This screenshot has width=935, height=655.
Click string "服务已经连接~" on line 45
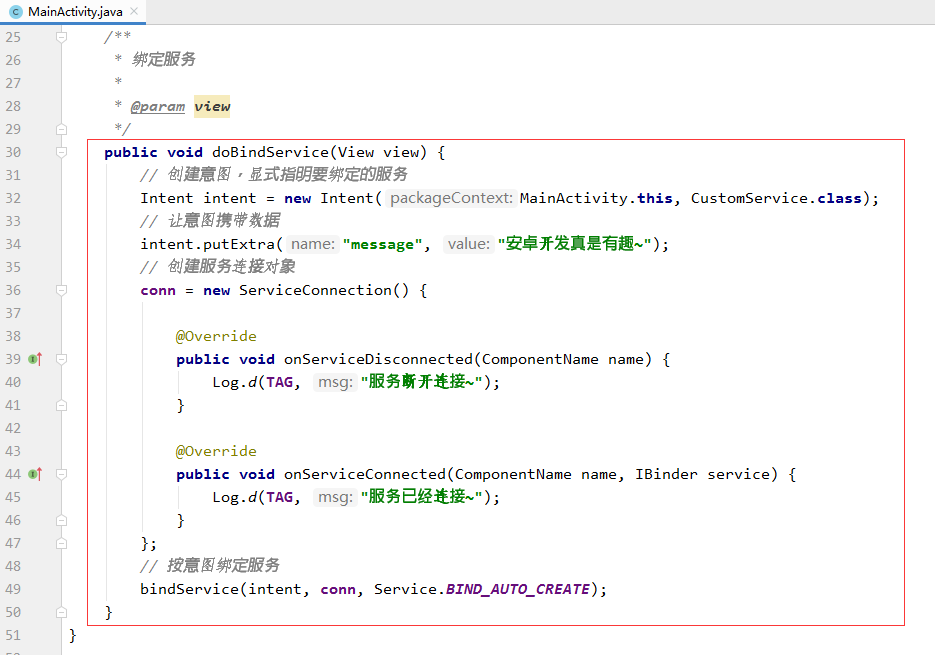(422, 497)
